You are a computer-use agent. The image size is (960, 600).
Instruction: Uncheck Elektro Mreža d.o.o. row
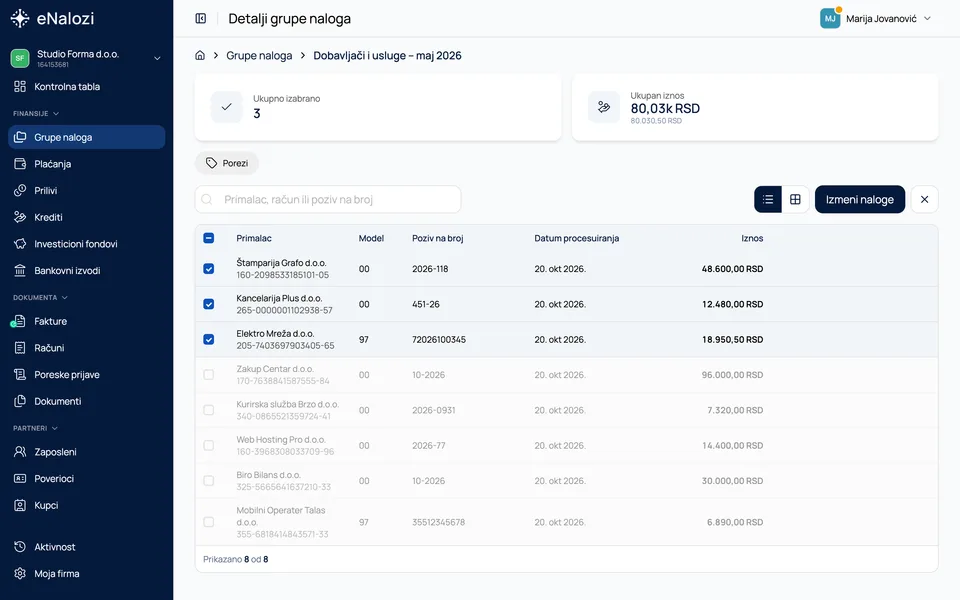[208, 339]
